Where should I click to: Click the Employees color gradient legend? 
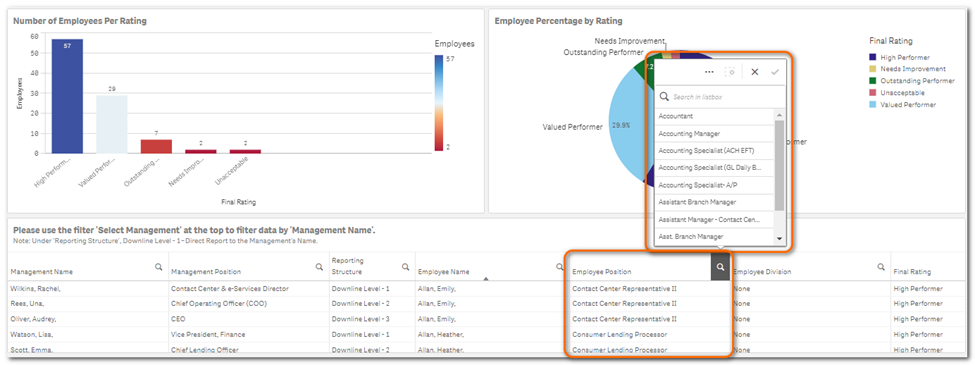coord(439,103)
